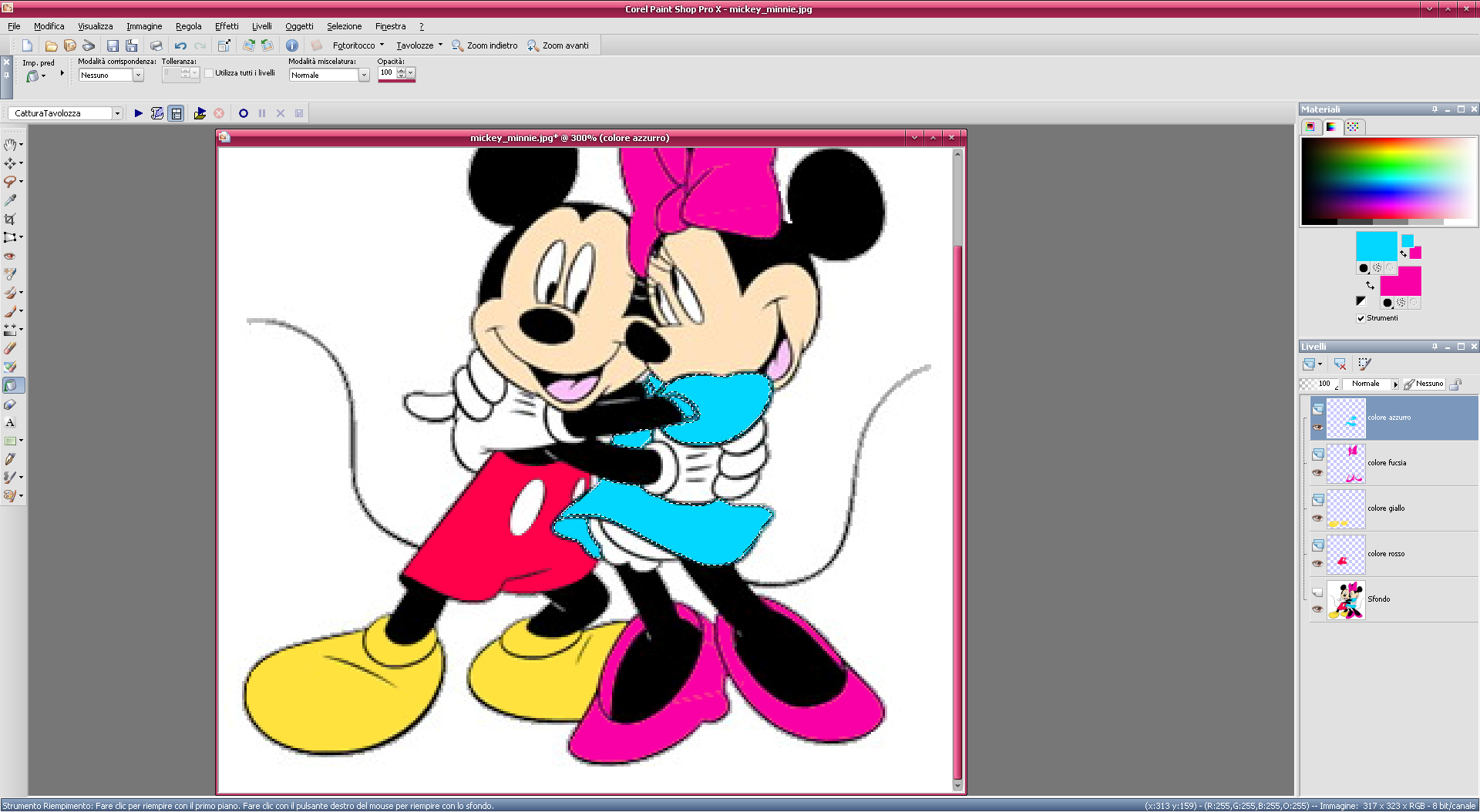The height and width of the screenshot is (812, 1480).
Task: Open the Livelli menu
Action: tap(261, 26)
